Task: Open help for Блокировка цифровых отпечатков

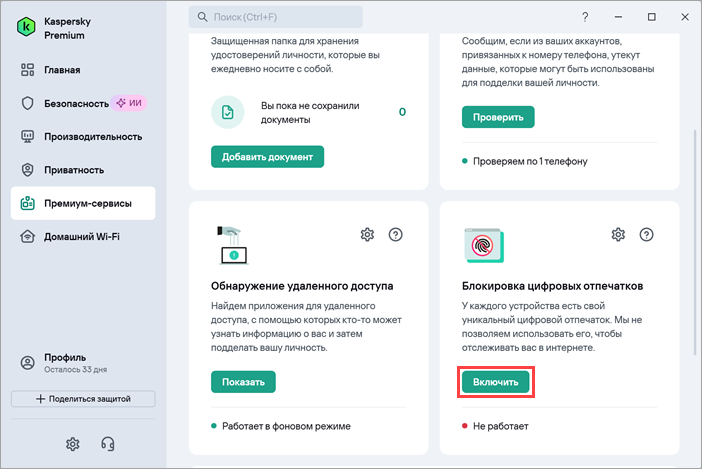Action: point(646,234)
